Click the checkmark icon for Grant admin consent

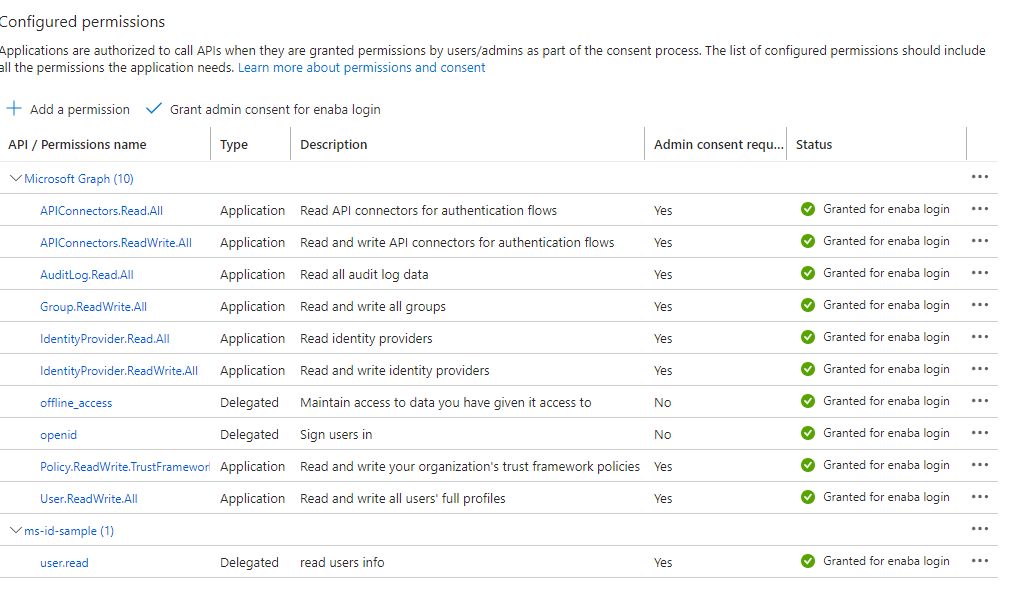coord(154,109)
